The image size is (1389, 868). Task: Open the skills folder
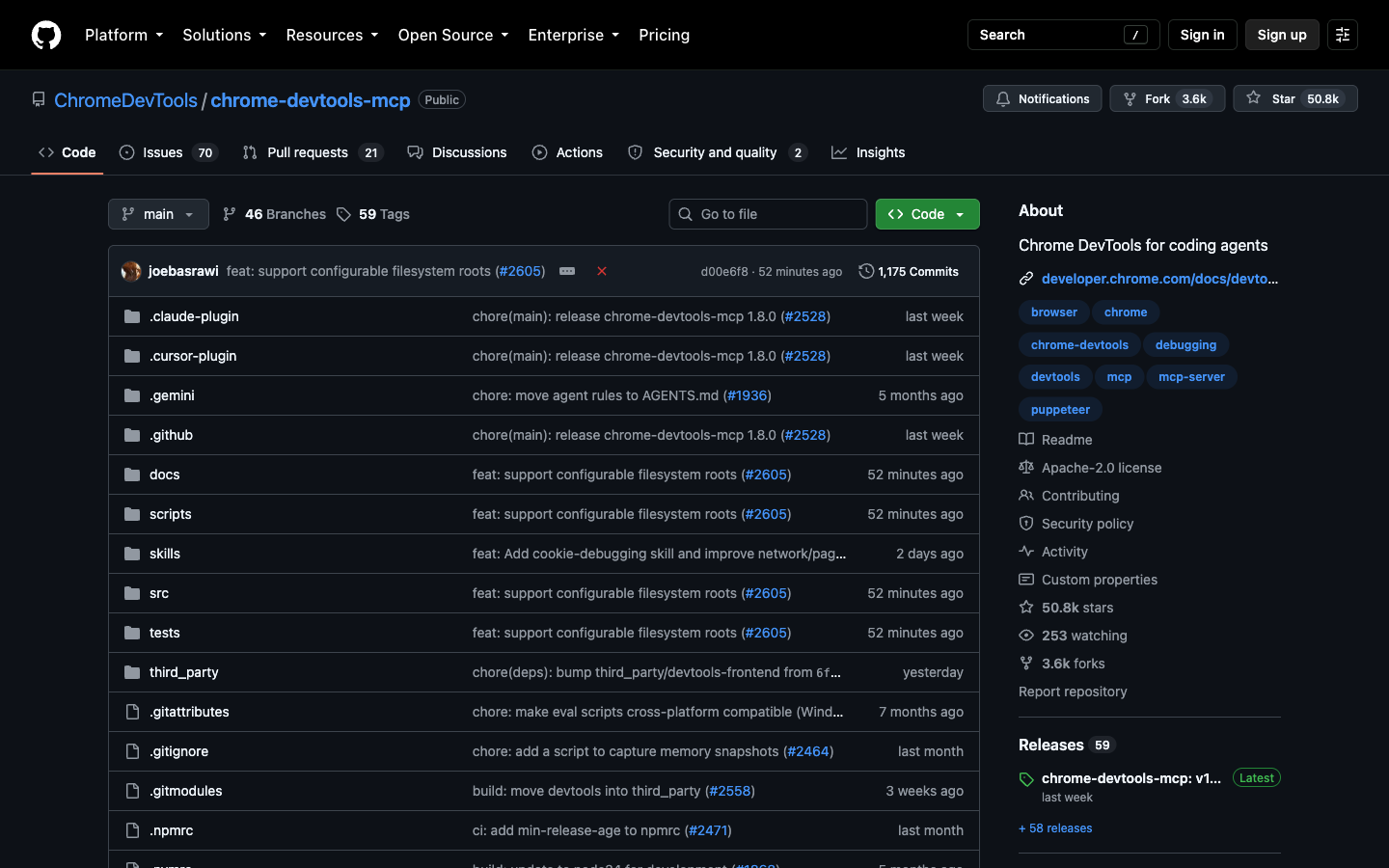pyautogui.click(x=165, y=554)
